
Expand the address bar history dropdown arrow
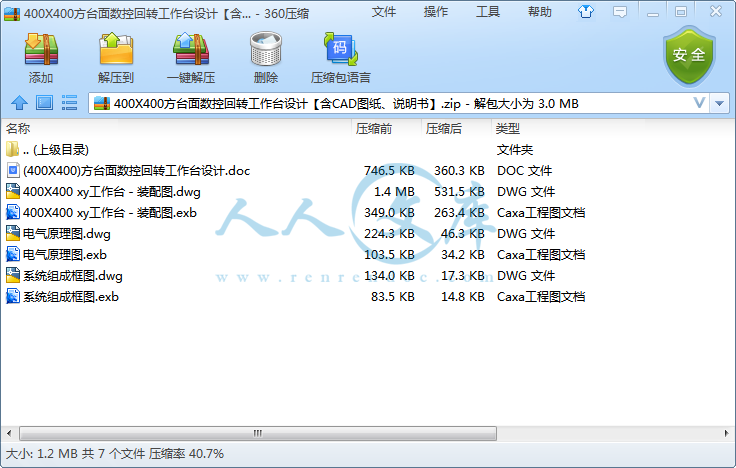tap(720, 103)
